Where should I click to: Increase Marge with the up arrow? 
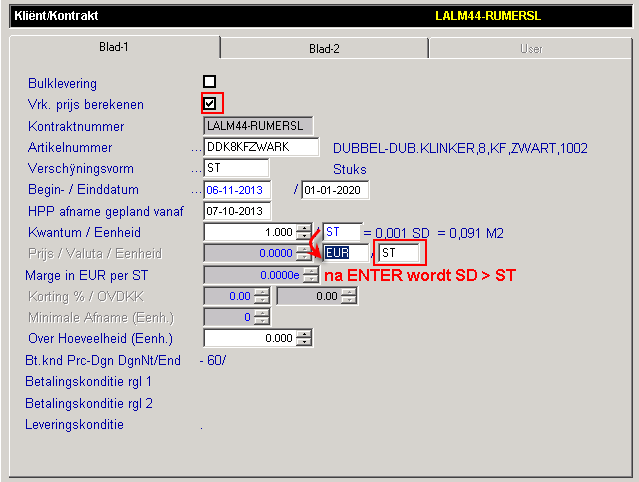coord(311,271)
